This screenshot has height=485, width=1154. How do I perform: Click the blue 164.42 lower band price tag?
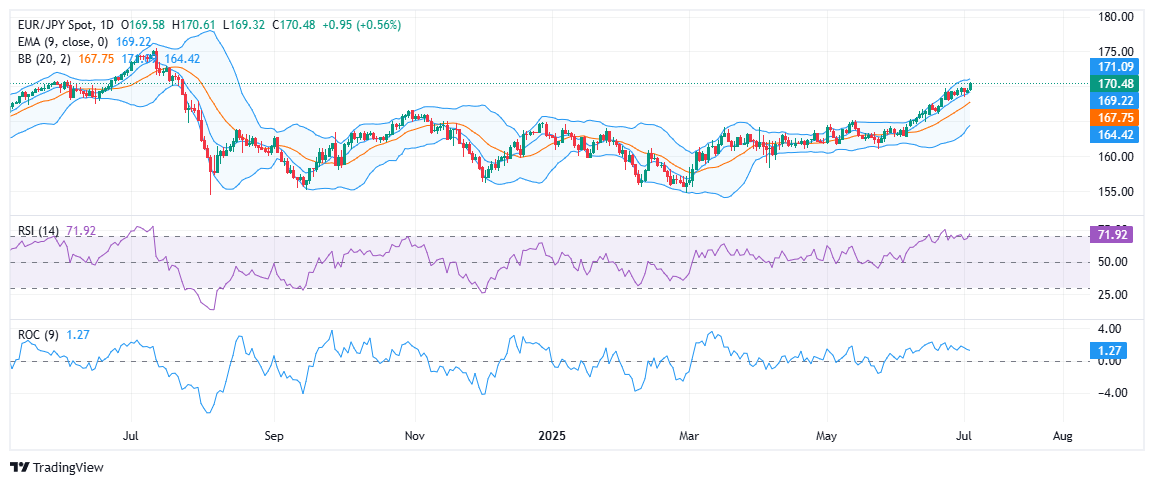click(x=1114, y=134)
